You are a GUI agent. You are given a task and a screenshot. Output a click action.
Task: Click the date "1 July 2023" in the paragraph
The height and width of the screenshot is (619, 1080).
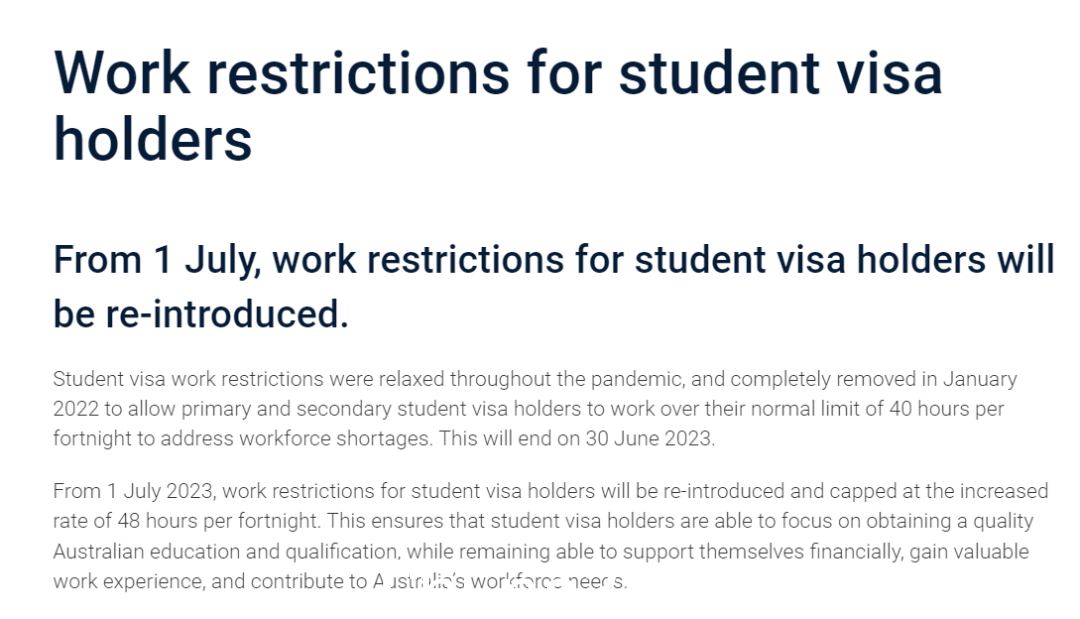click(x=160, y=491)
